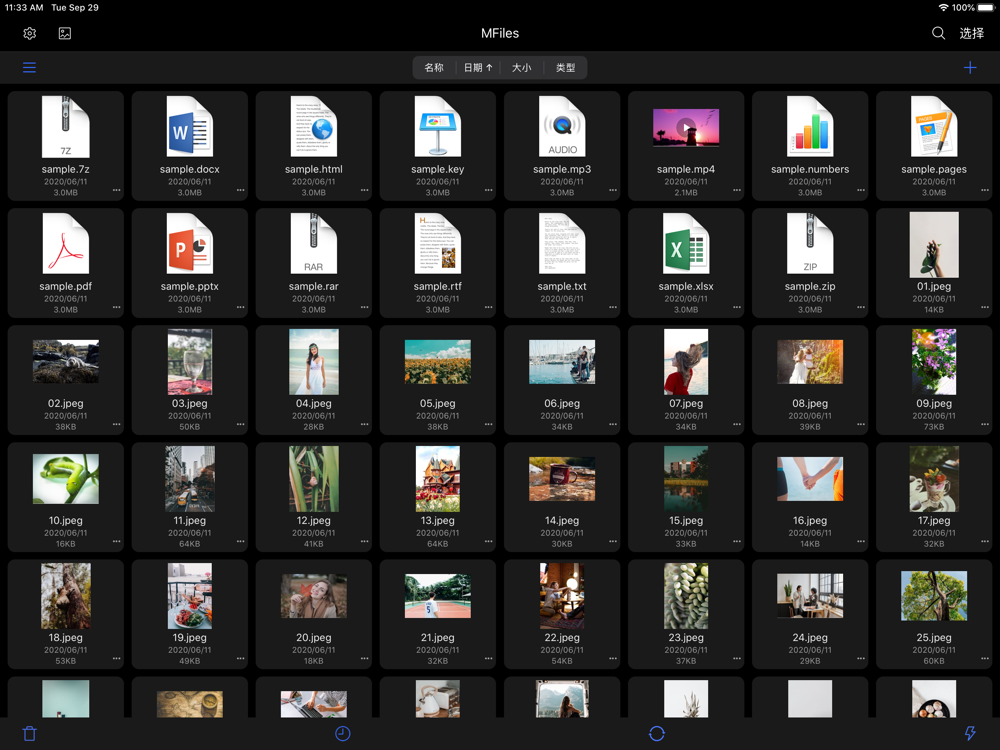Sort files by 大小 tab
This screenshot has width=1000, height=750.
coord(521,68)
